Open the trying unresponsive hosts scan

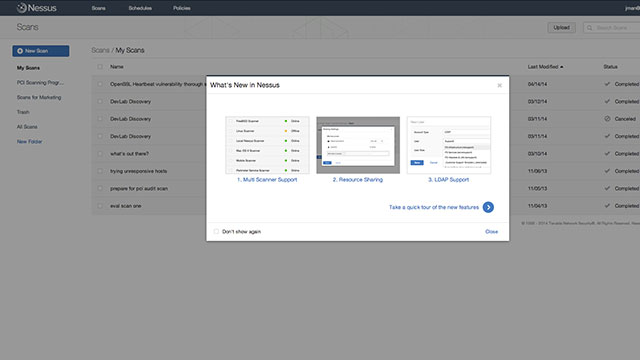point(138,171)
